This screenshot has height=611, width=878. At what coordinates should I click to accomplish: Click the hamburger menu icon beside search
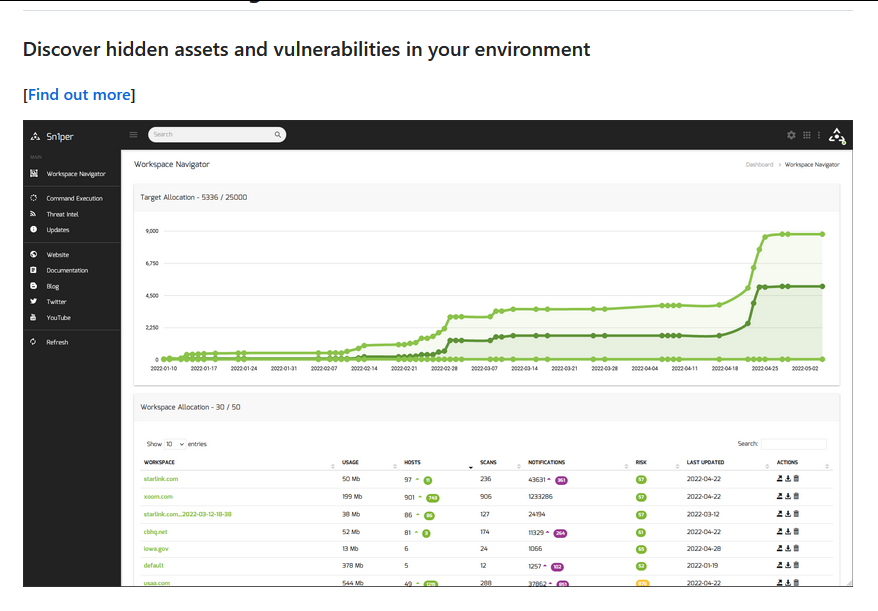pyautogui.click(x=133, y=135)
